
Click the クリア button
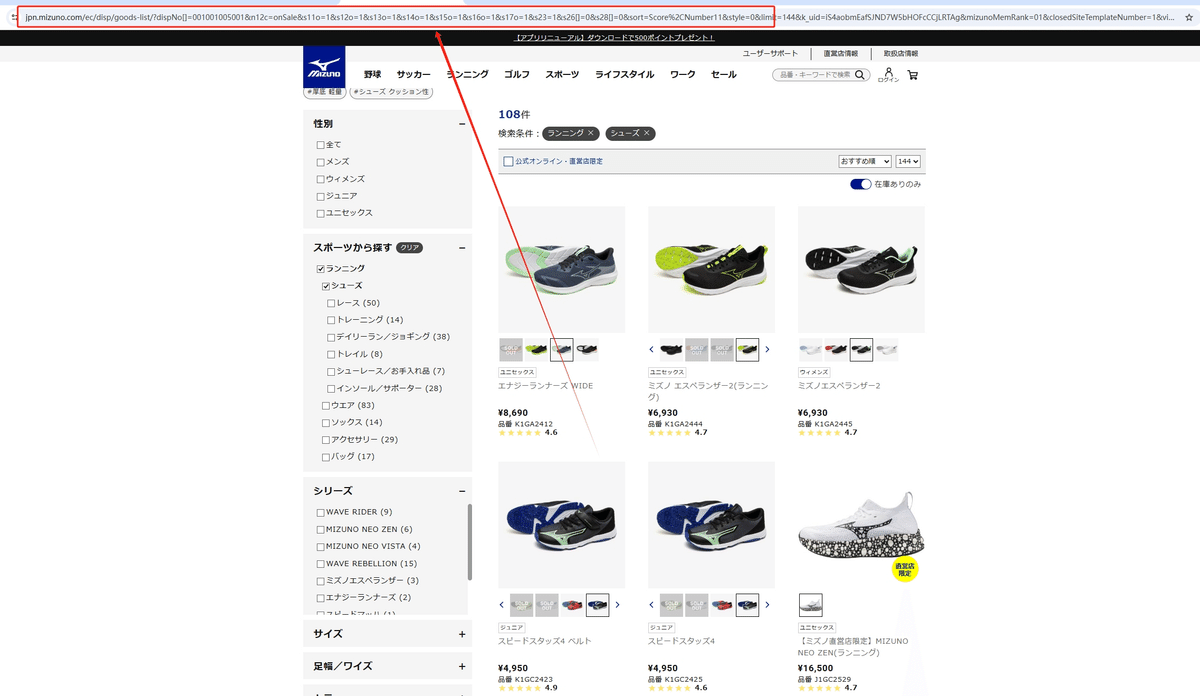409,248
